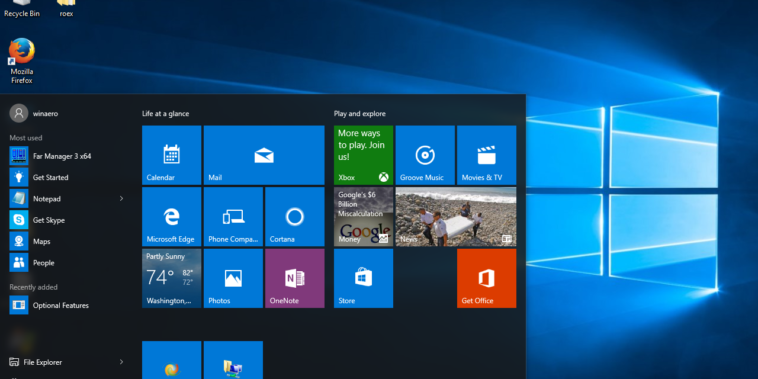
Task: Click the Recently added heading
Action: [33, 287]
